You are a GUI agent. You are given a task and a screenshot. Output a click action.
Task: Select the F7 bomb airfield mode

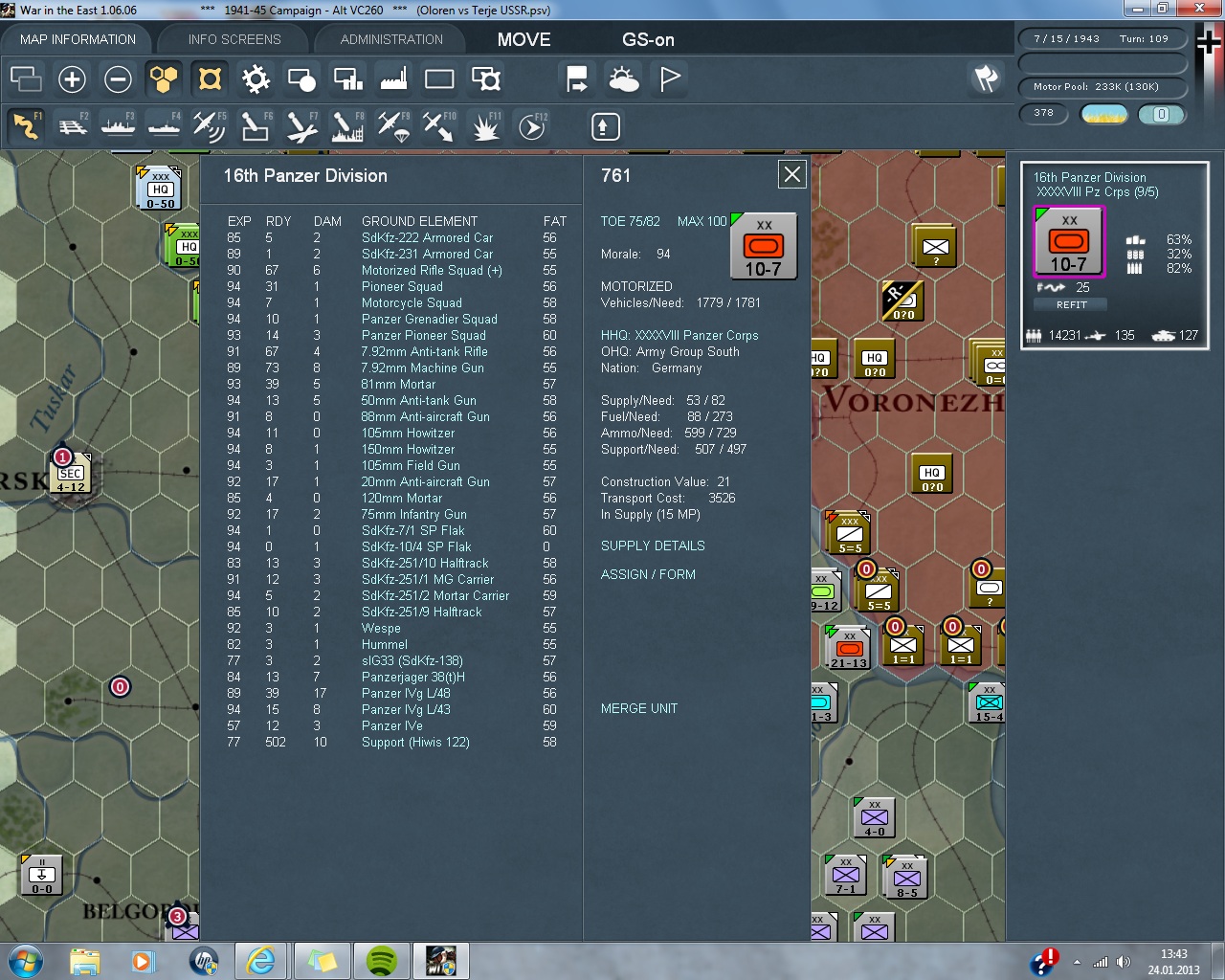[x=301, y=126]
